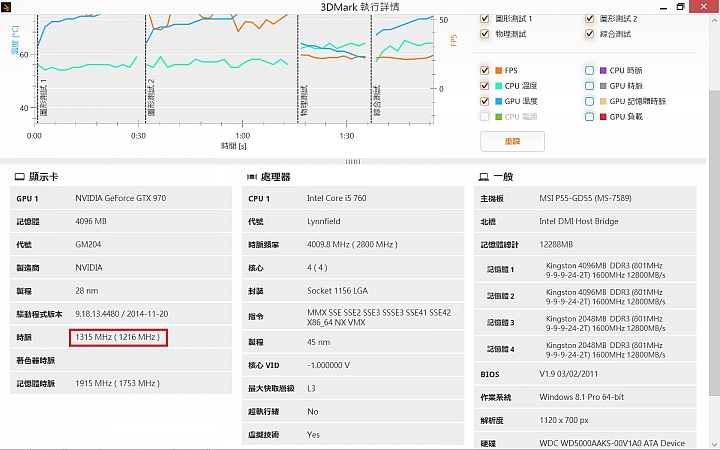Select the -1.000000 V core VID value

328,366
